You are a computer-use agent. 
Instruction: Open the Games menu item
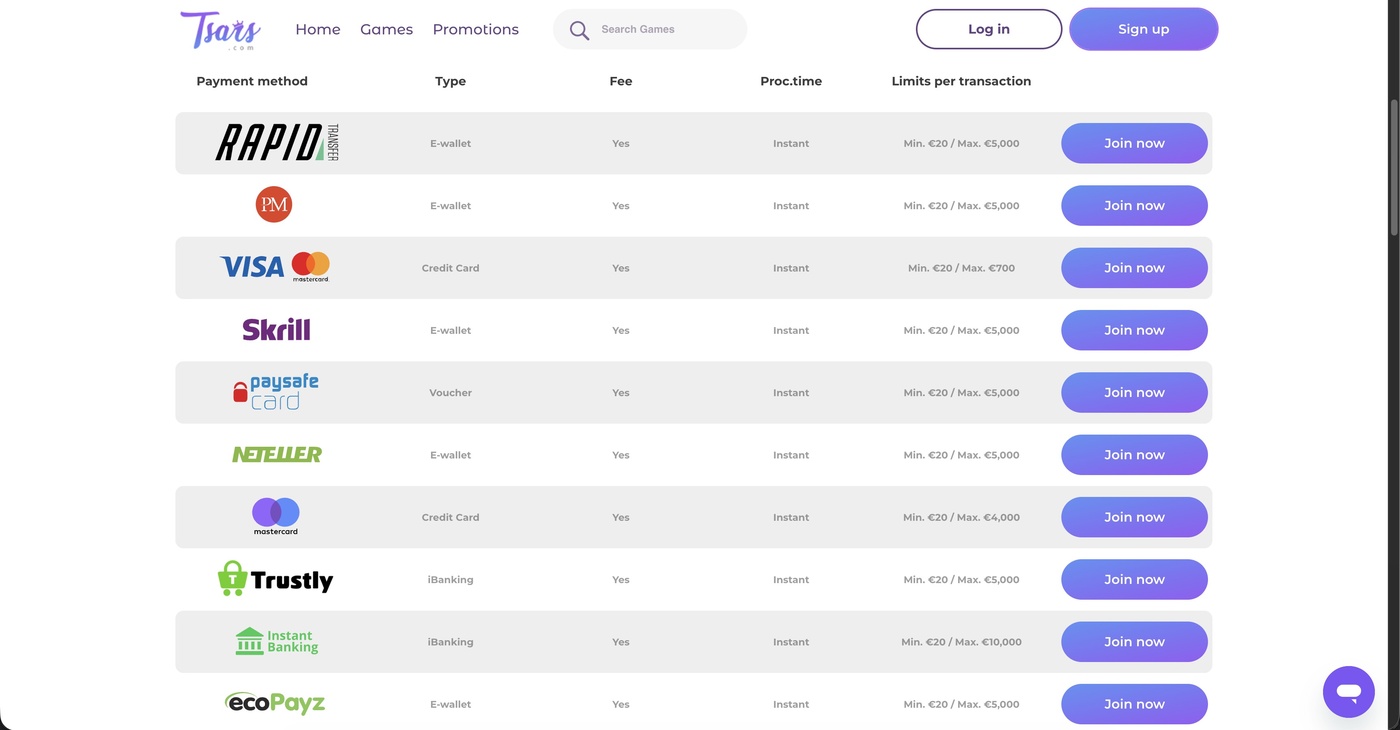click(x=386, y=29)
